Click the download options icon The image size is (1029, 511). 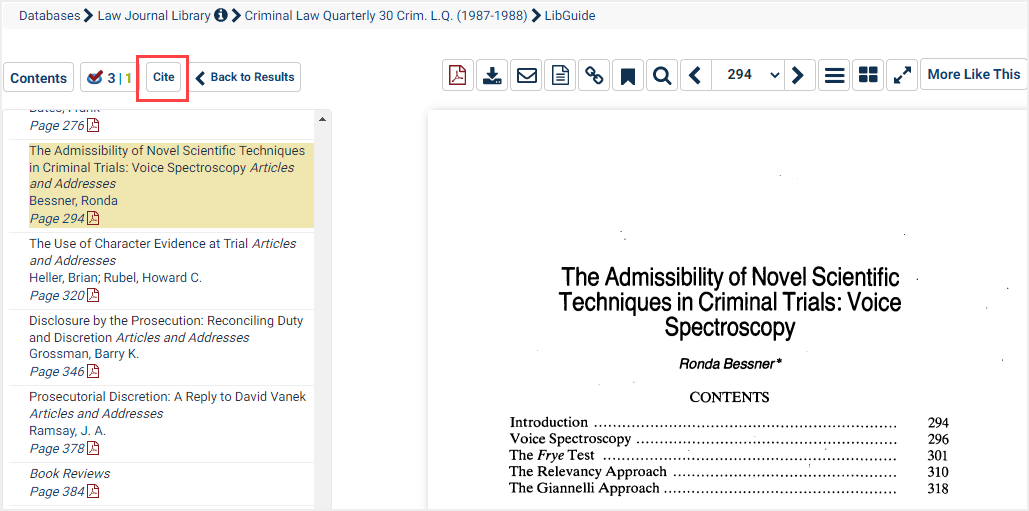tap(492, 75)
